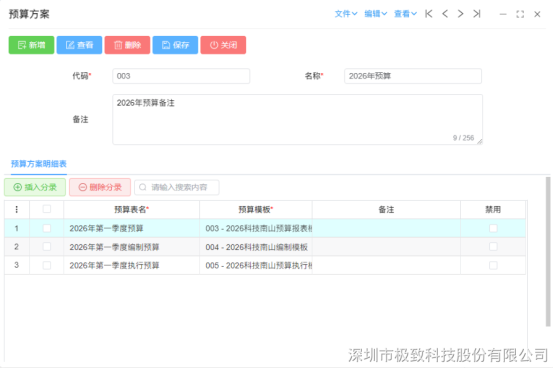
Task: Toggle the 禁用 checkbox in row 2
Action: click(493, 247)
